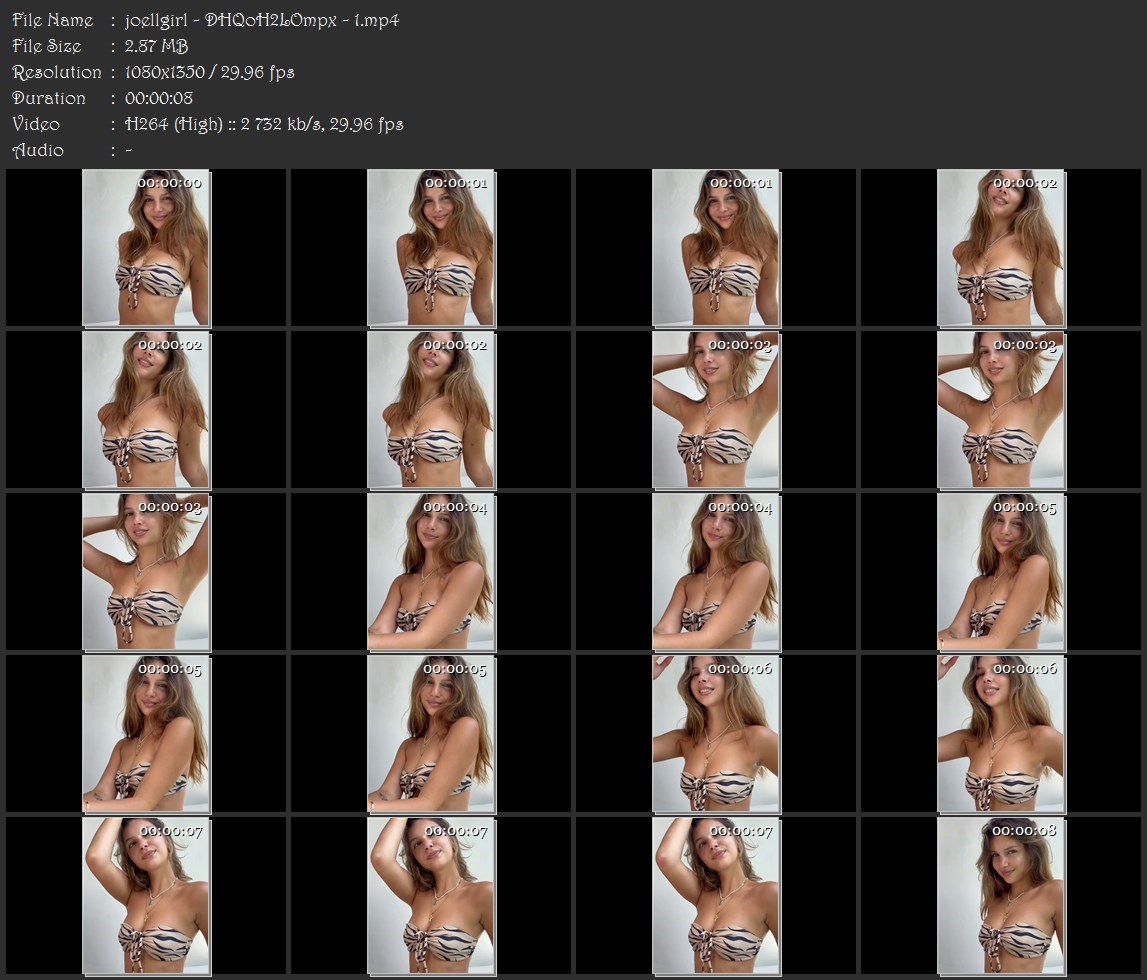Open the first frame stamped 00:00:04

(431, 572)
